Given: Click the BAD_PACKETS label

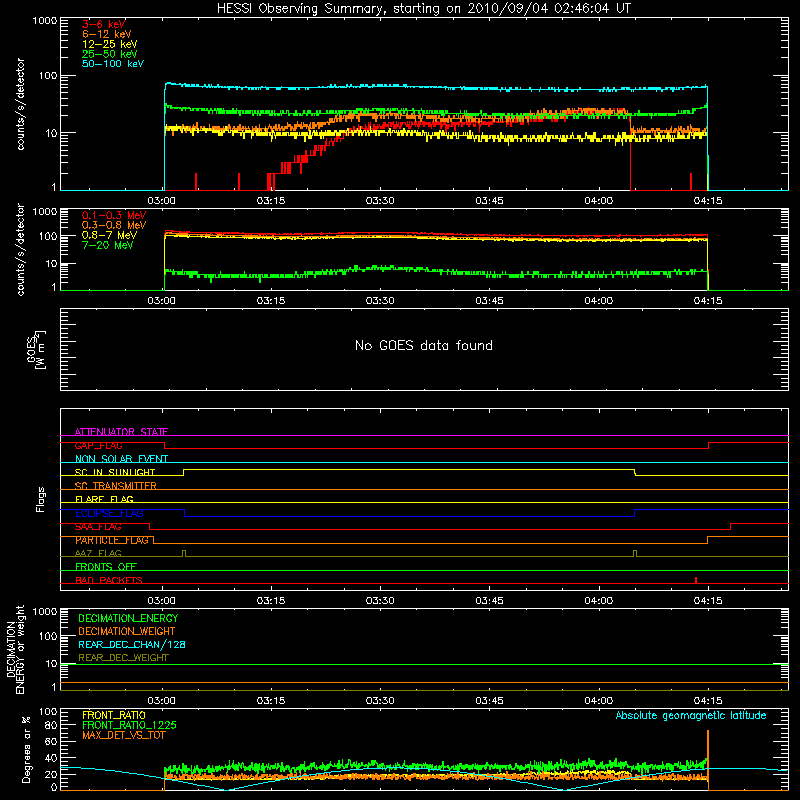Looking at the screenshot, I should [x=109, y=580].
